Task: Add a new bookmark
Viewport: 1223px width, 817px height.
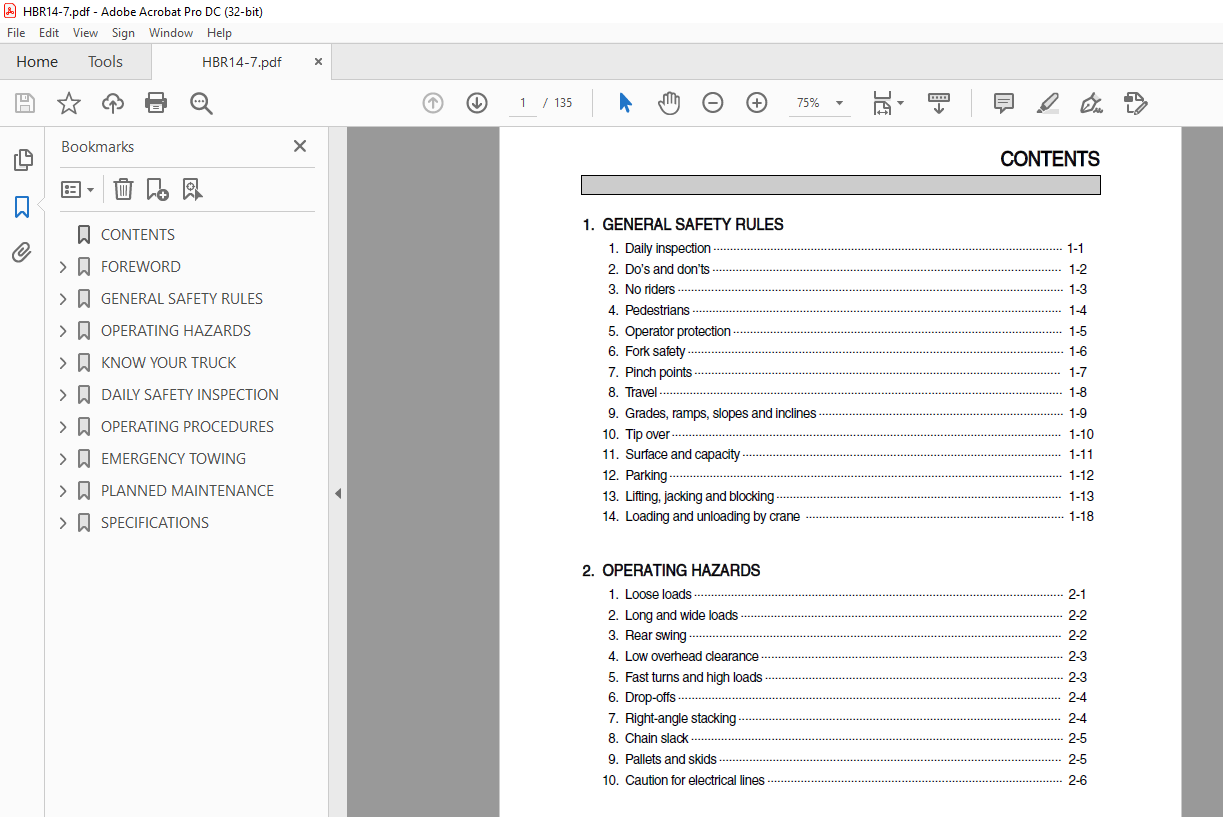Action: (x=157, y=189)
